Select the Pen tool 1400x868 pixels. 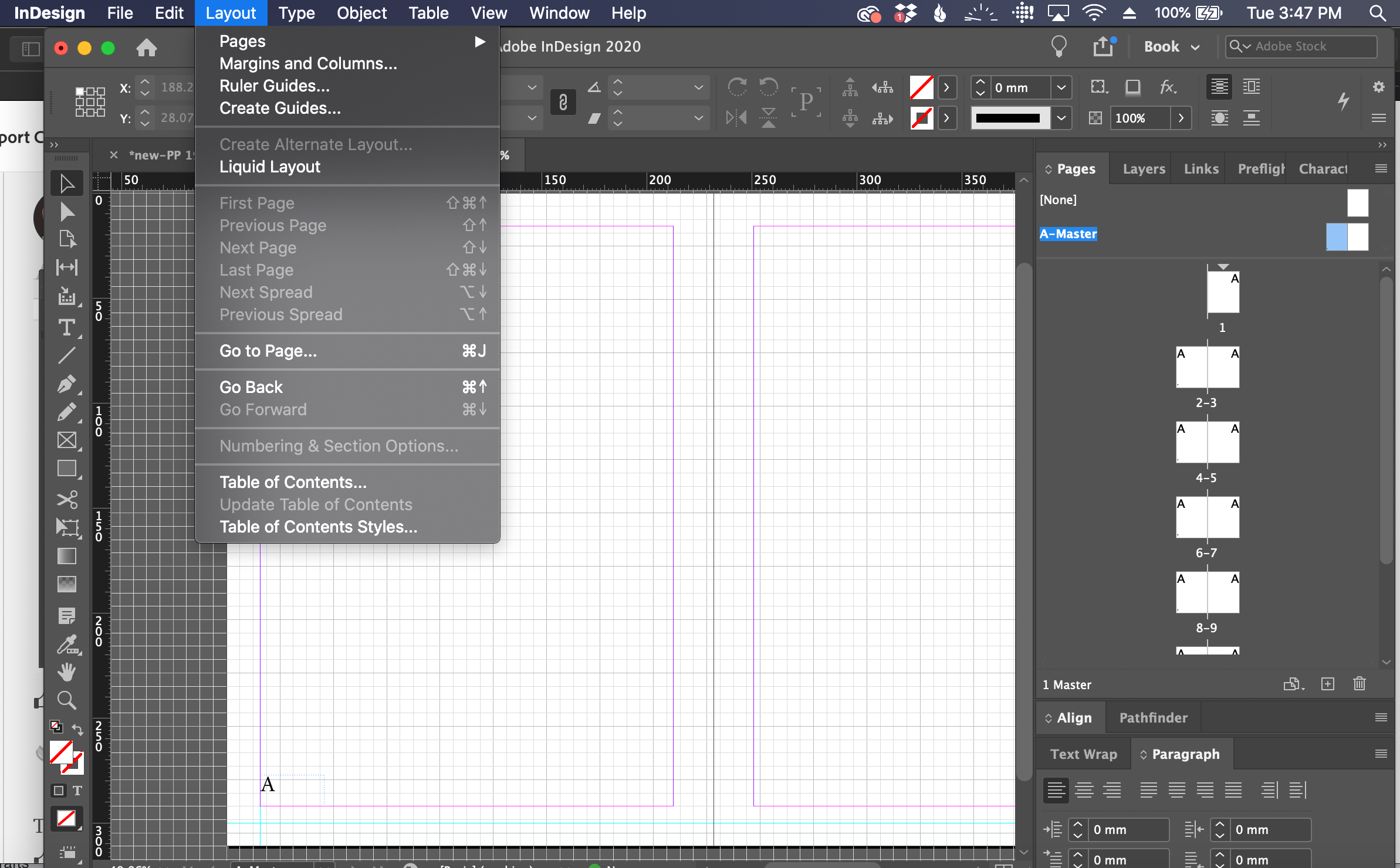pos(67,384)
